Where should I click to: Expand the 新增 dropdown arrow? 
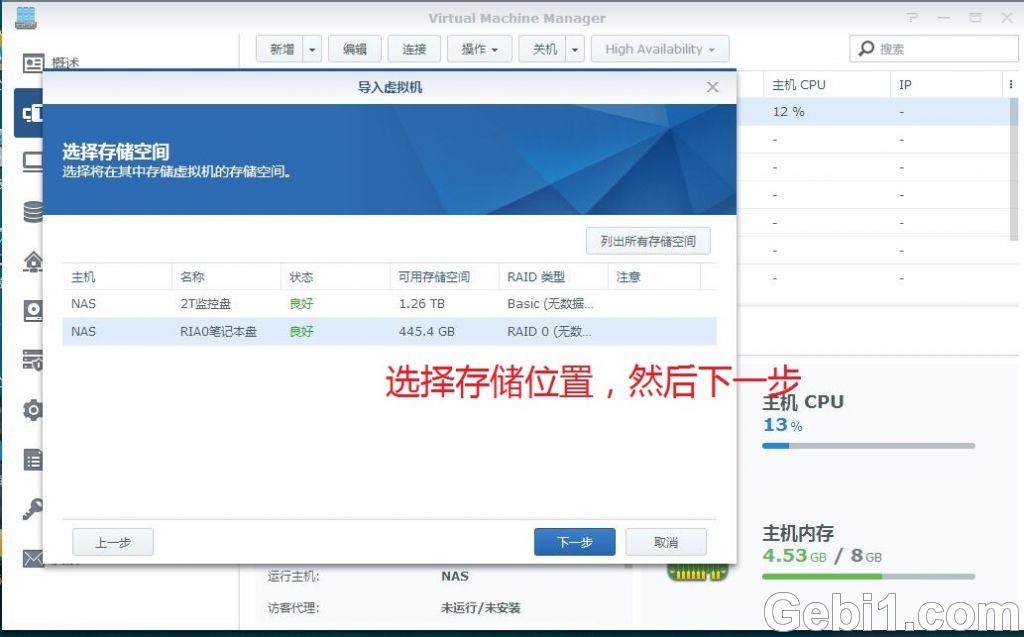click(x=310, y=48)
